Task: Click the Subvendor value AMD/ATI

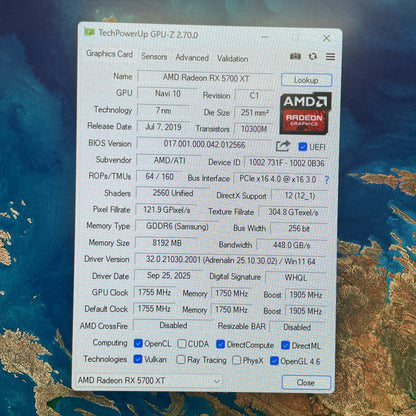Action: (x=169, y=160)
